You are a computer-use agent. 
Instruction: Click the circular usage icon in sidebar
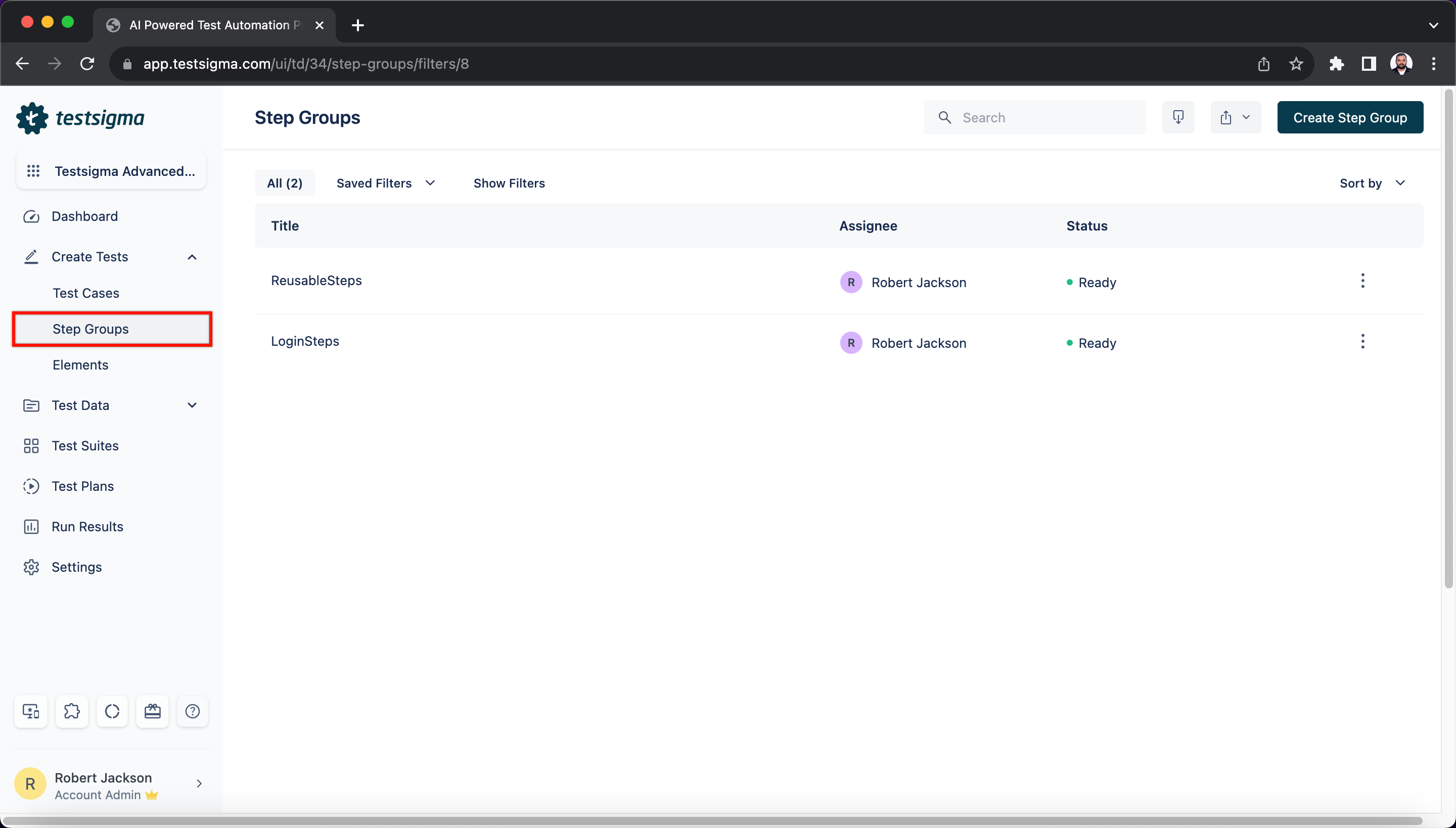click(x=112, y=711)
